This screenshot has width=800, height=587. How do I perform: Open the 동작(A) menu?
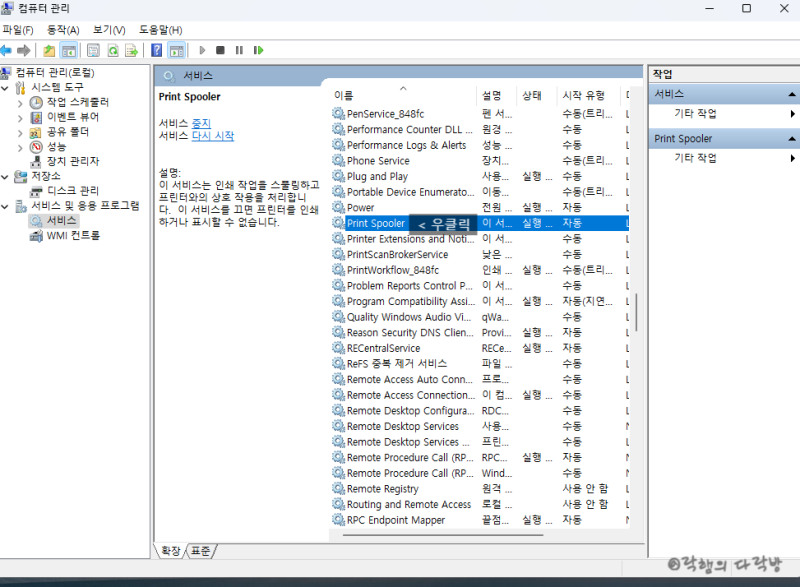pos(63,30)
